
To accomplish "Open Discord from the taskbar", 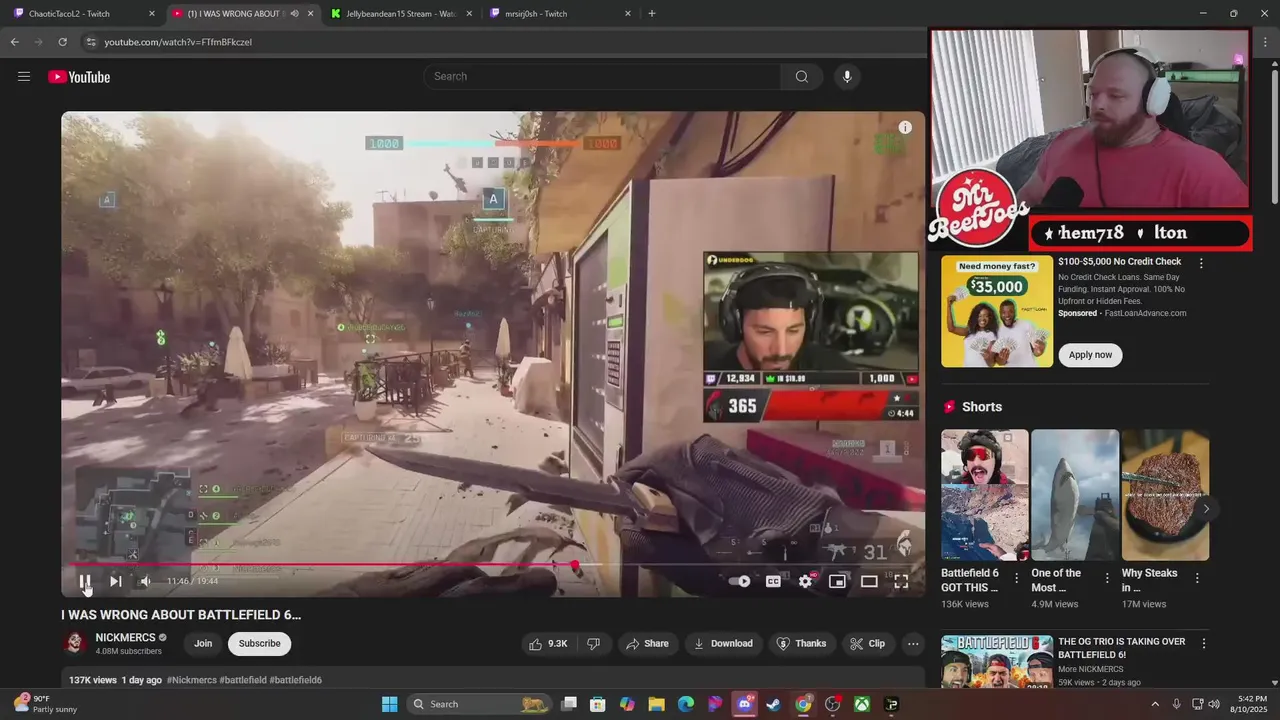I will (x=744, y=704).
